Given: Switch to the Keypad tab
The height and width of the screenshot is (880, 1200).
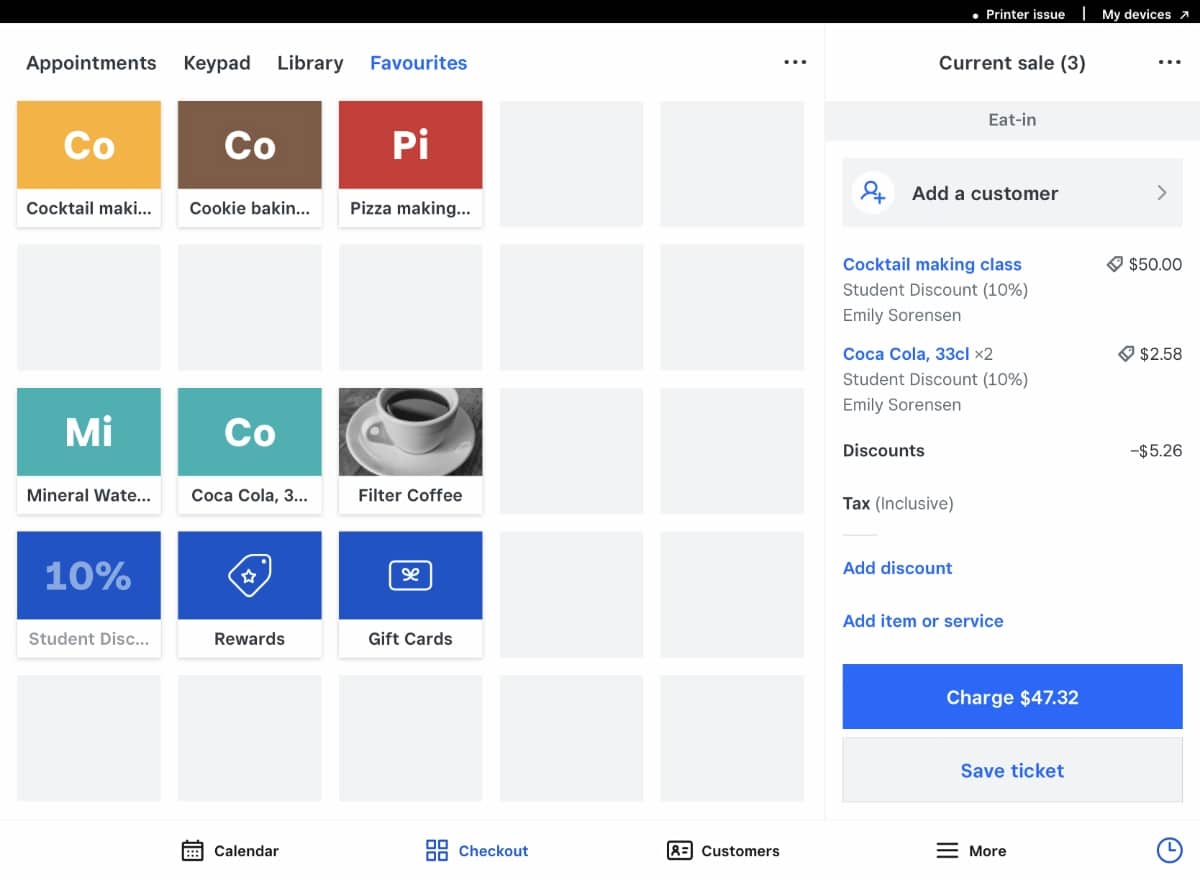Looking at the screenshot, I should pyautogui.click(x=217, y=63).
